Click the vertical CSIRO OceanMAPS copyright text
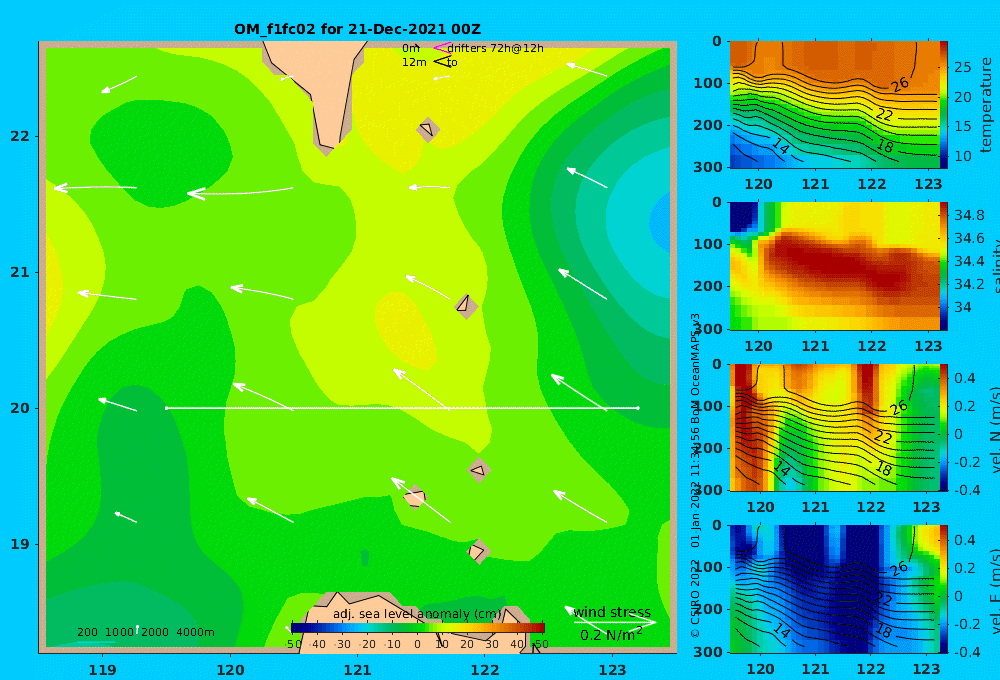The height and width of the screenshot is (680, 1000). [x=695, y=475]
